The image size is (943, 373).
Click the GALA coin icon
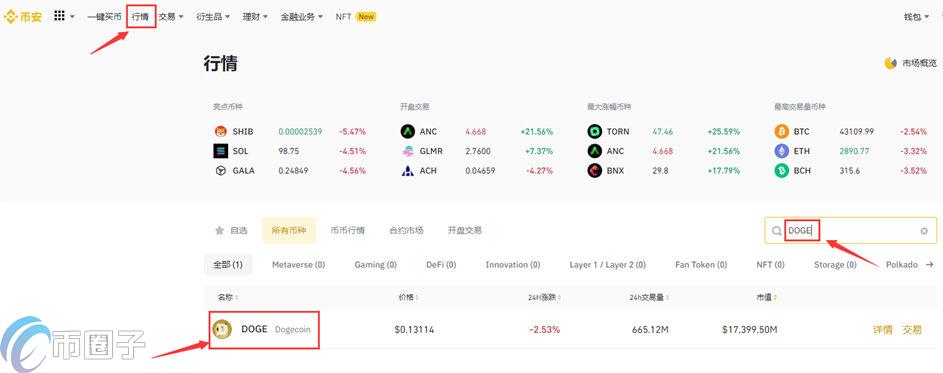(221, 171)
